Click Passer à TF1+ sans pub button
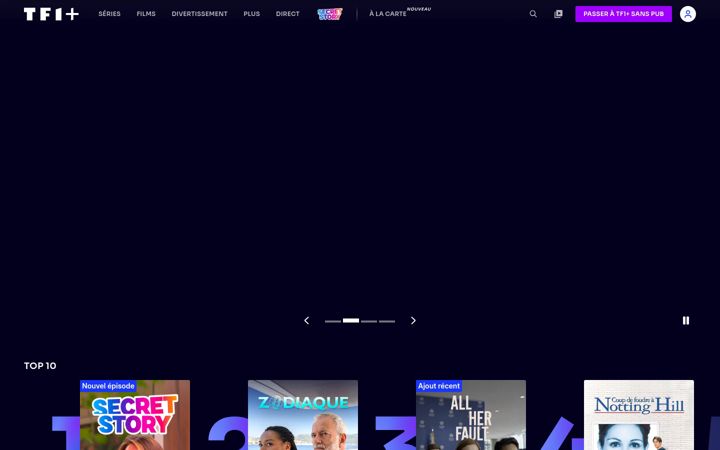The width and height of the screenshot is (720, 450). pos(624,14)
